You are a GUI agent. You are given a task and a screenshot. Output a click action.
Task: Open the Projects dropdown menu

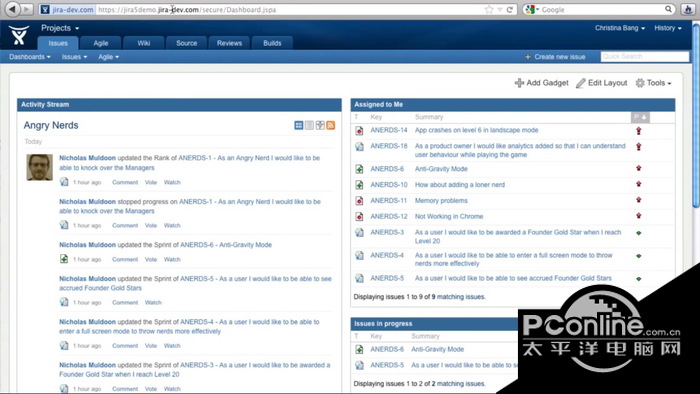tap(60, 28)
